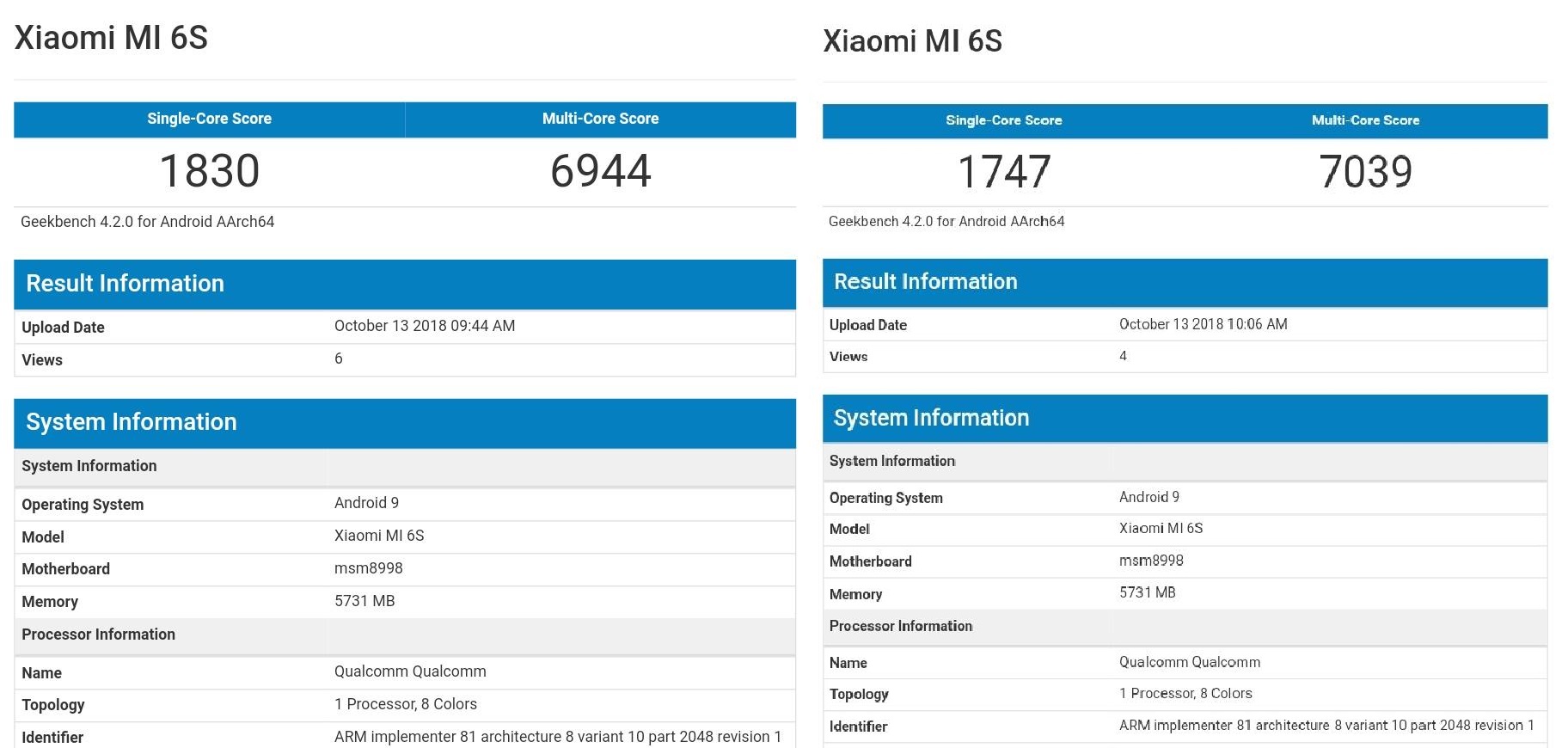Image resolution: width=1568 pixels, height=748 pixels.
Task: Click the Views value showing 6
Action: (x=339, y=359)
